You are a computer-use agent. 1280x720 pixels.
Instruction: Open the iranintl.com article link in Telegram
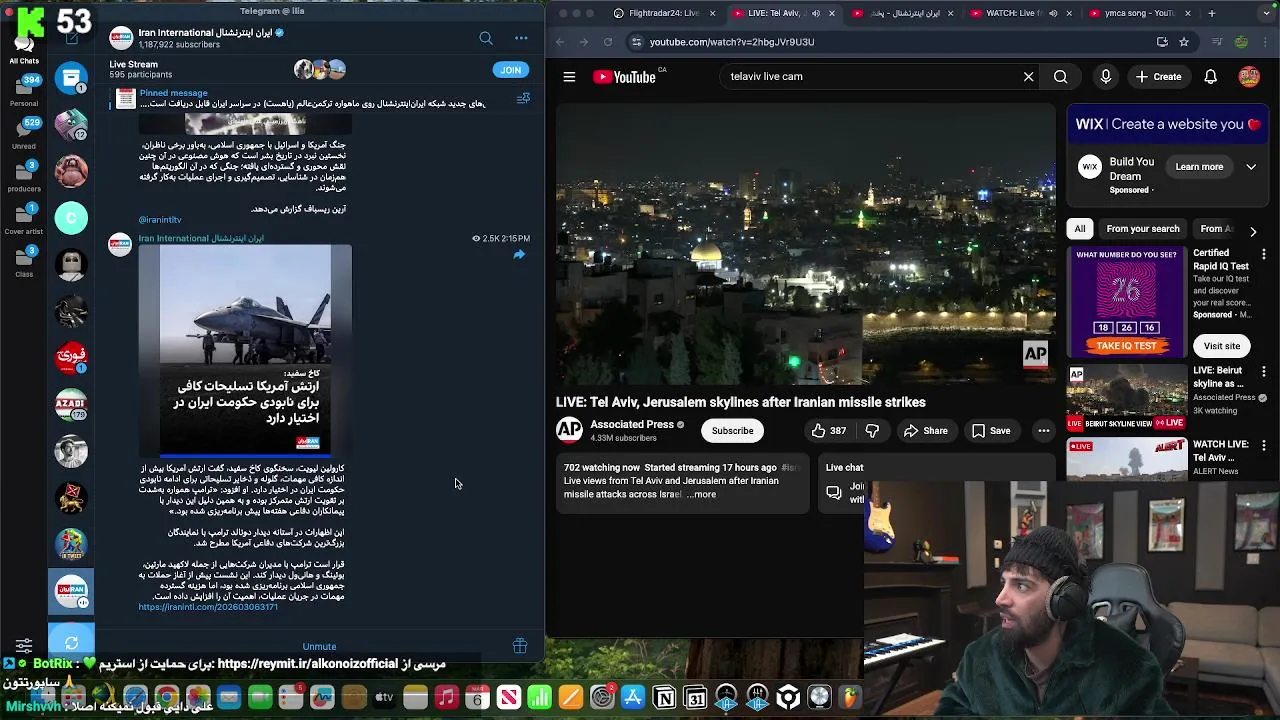[x=208, y=607]
